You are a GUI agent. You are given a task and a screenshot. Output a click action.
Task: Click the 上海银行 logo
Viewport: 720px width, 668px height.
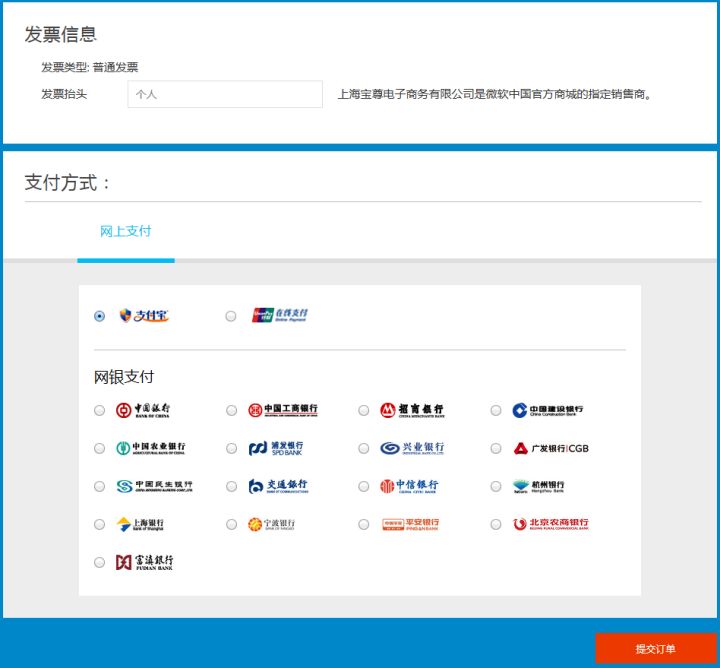140,524
